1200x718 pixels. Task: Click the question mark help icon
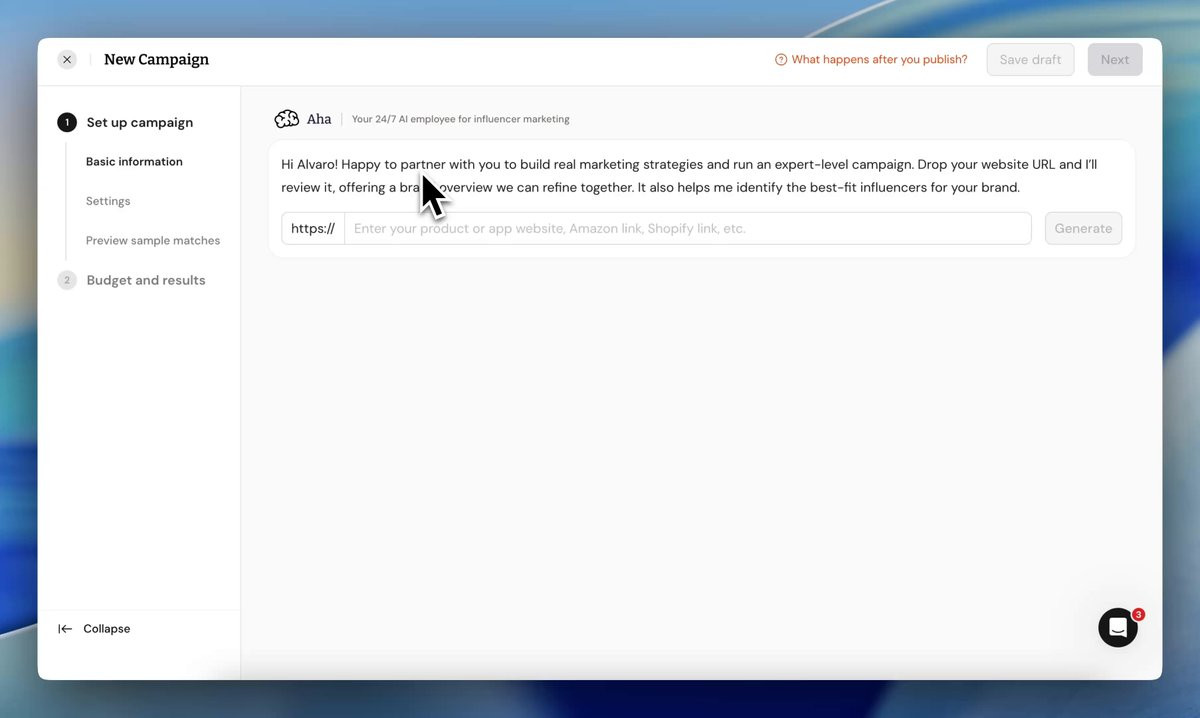pos(781,60)
